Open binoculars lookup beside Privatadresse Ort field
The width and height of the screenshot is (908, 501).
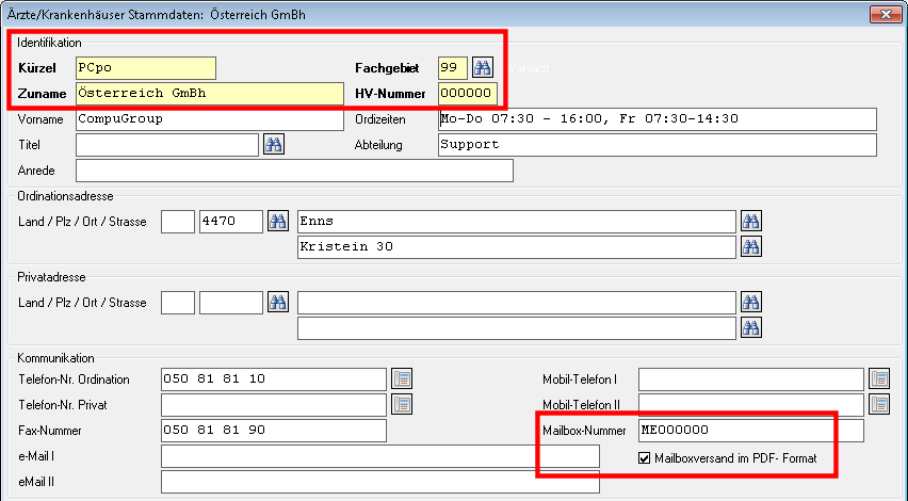[x=751, y=302]
